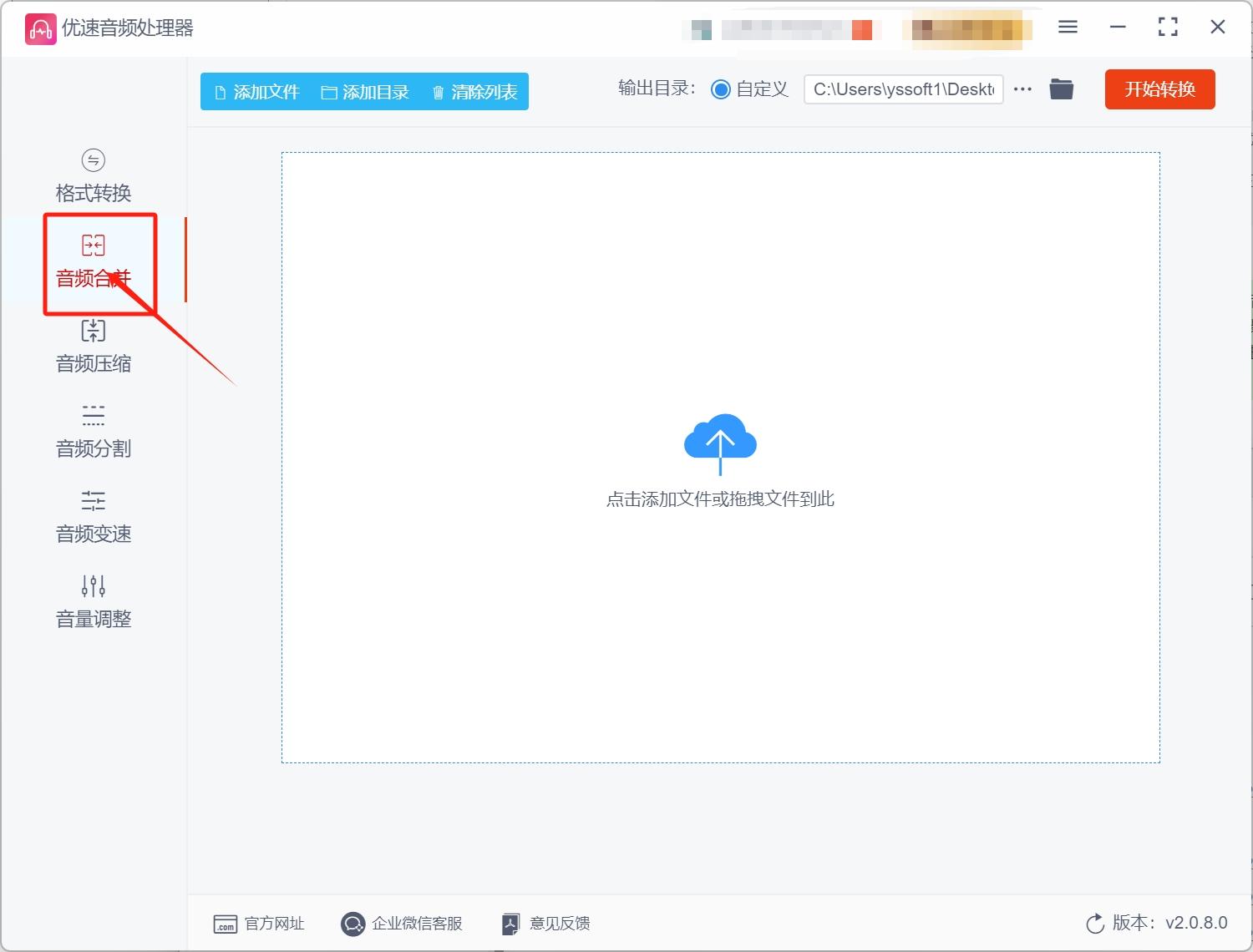The height and width of the screenshot is (952, 1253).
Task: Open the 意见反馈 feedback link
Action: (x=545, y=924)
